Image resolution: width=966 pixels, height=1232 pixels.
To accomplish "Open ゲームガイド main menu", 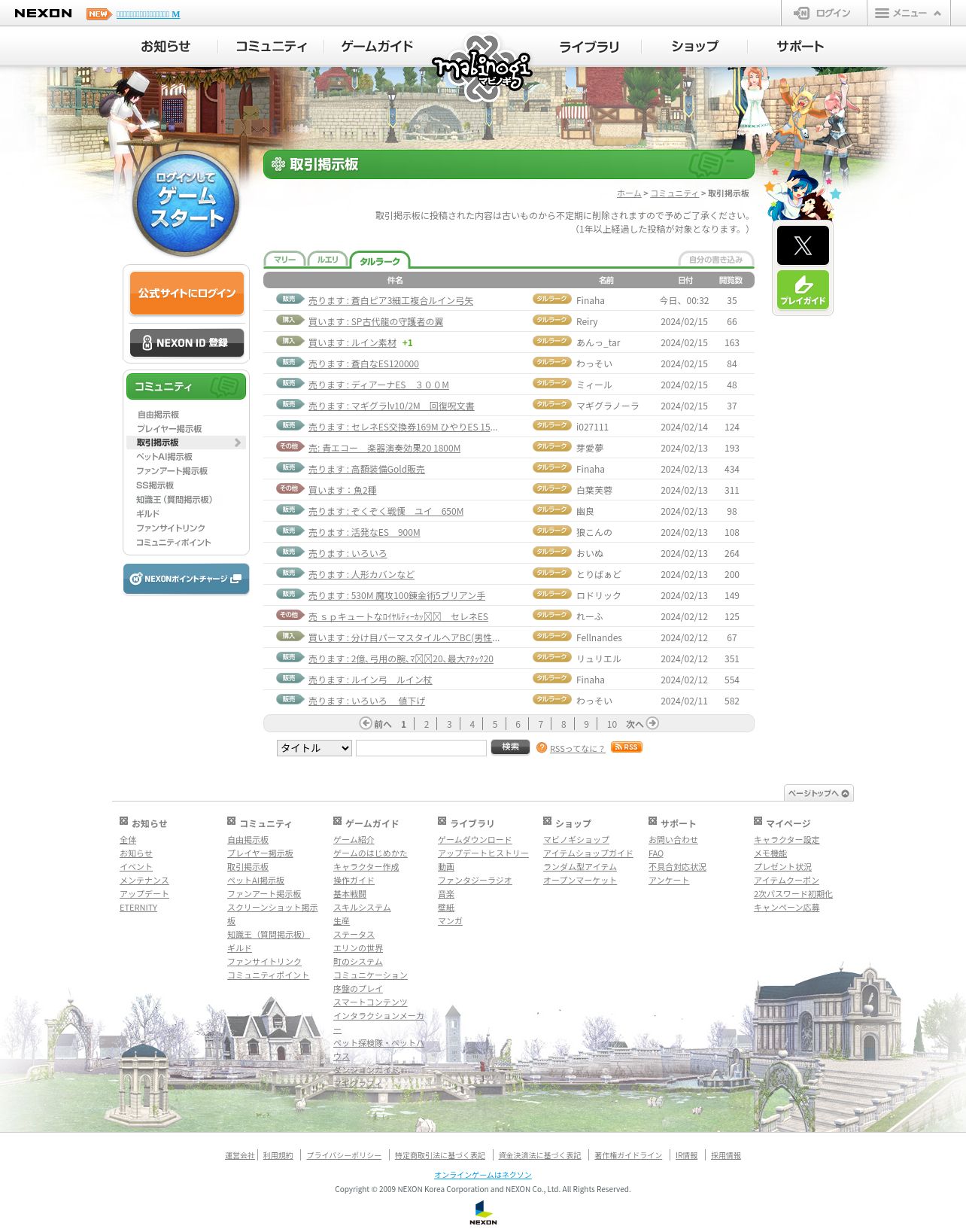I will pyautogui.click(x=378, y=47).
